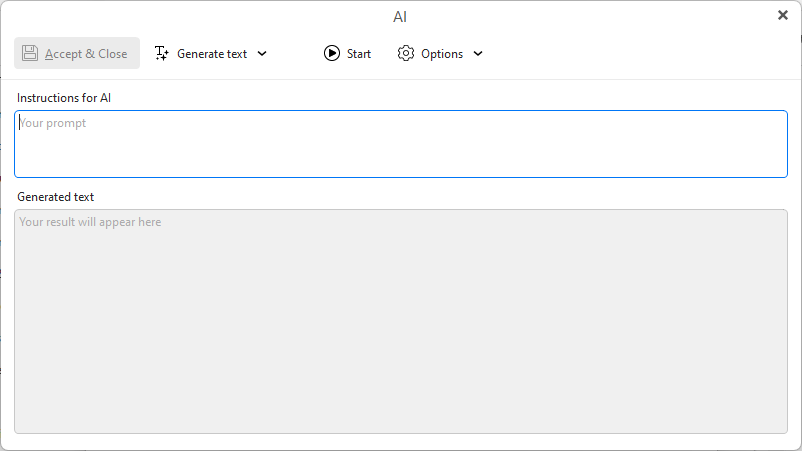
Task: Click the floppy disk icon on Accept & Close
Action: click(x=30, y=53)
